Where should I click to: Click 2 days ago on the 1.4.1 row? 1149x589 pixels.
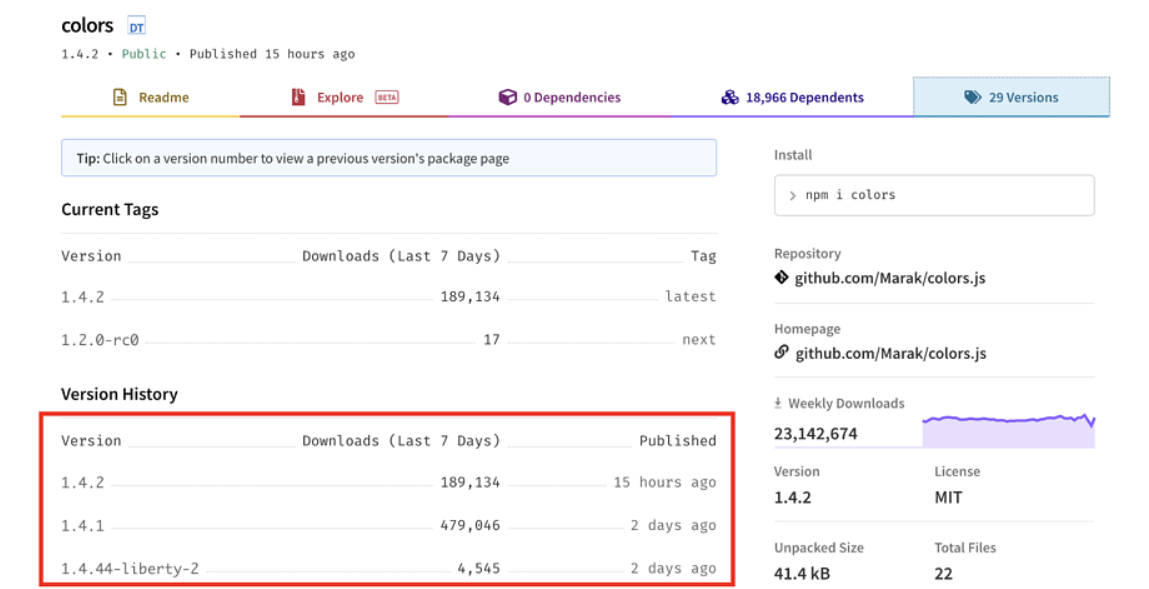673,525
